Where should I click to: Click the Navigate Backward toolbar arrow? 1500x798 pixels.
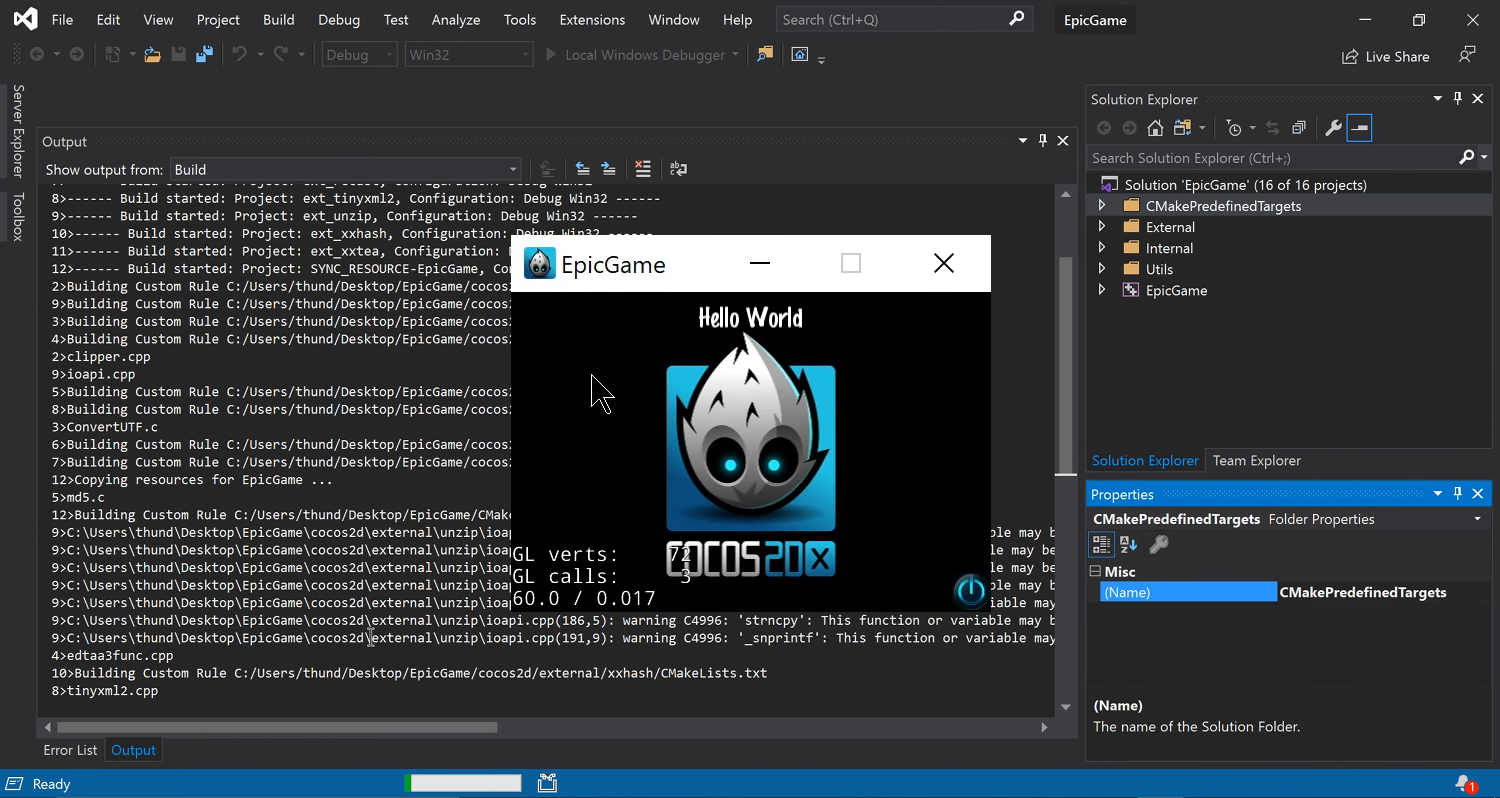pyautogui.click(x=37, y=55)
